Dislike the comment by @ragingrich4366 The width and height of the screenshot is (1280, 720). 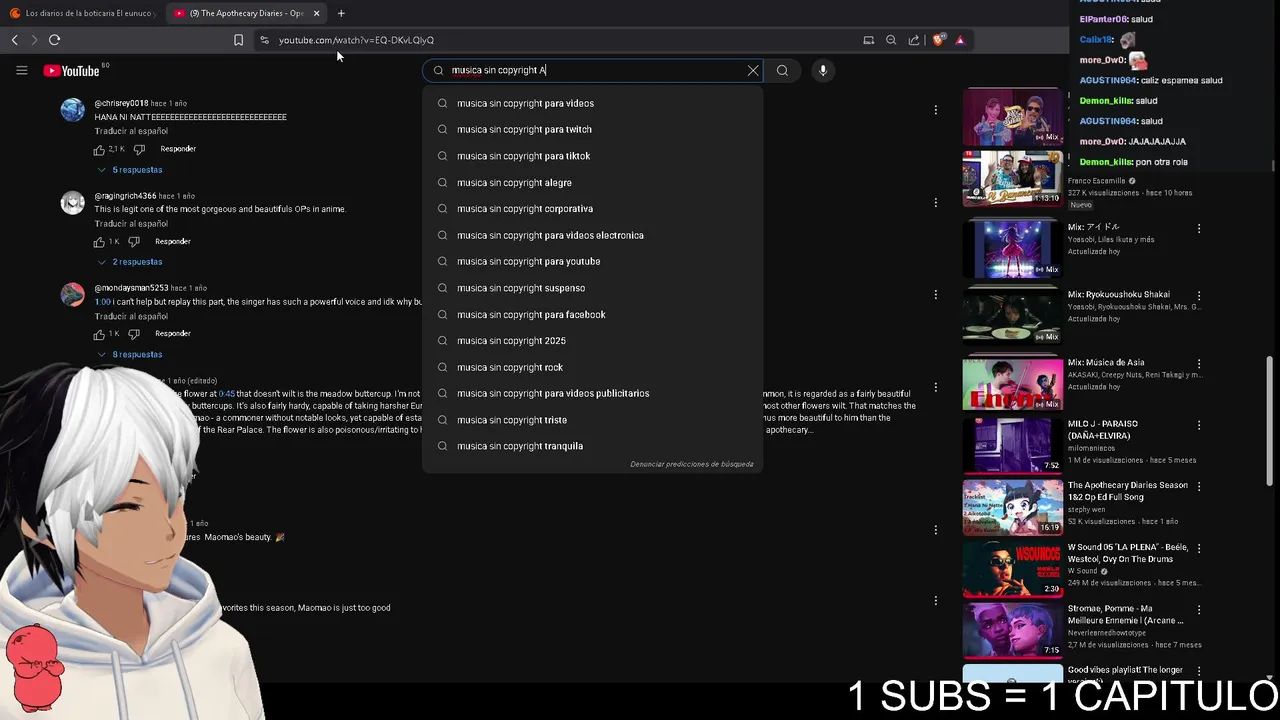[134, 241]
